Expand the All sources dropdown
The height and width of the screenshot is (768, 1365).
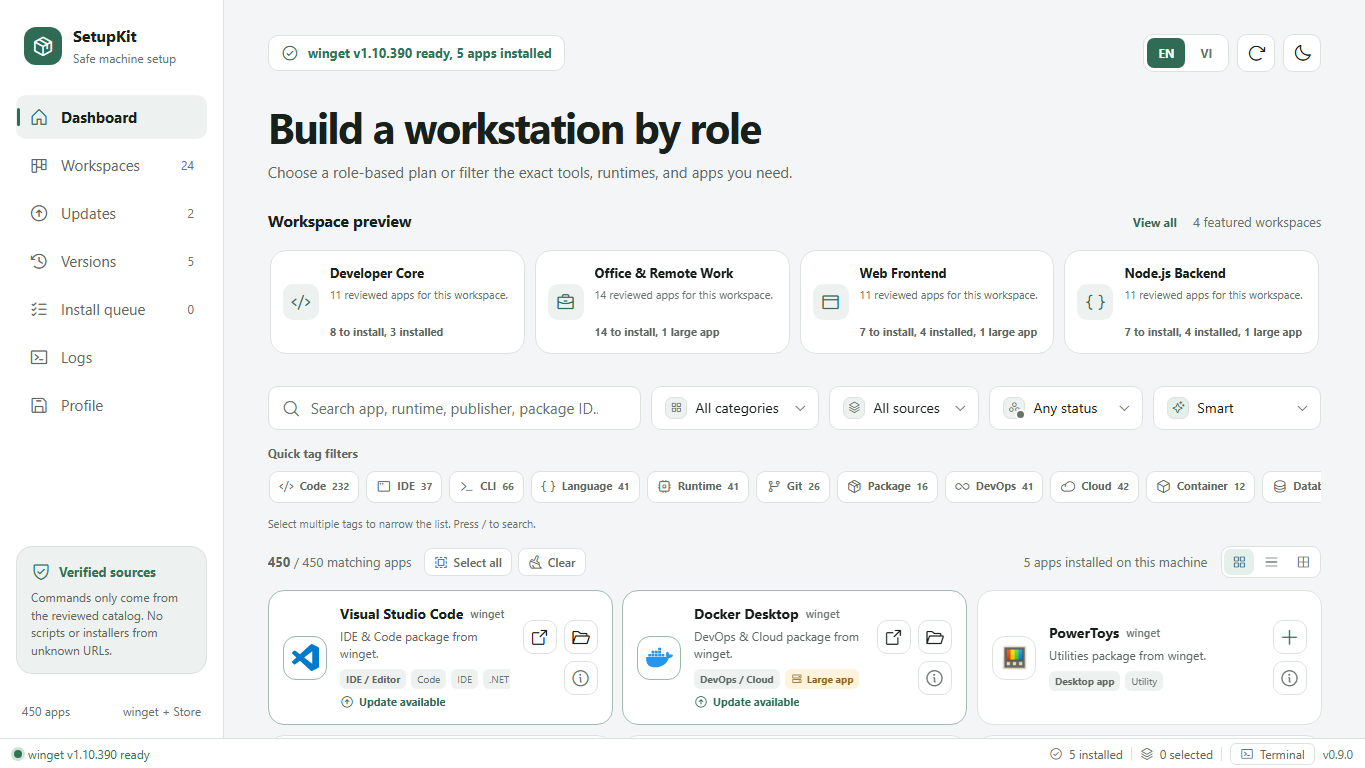[904, 408]
